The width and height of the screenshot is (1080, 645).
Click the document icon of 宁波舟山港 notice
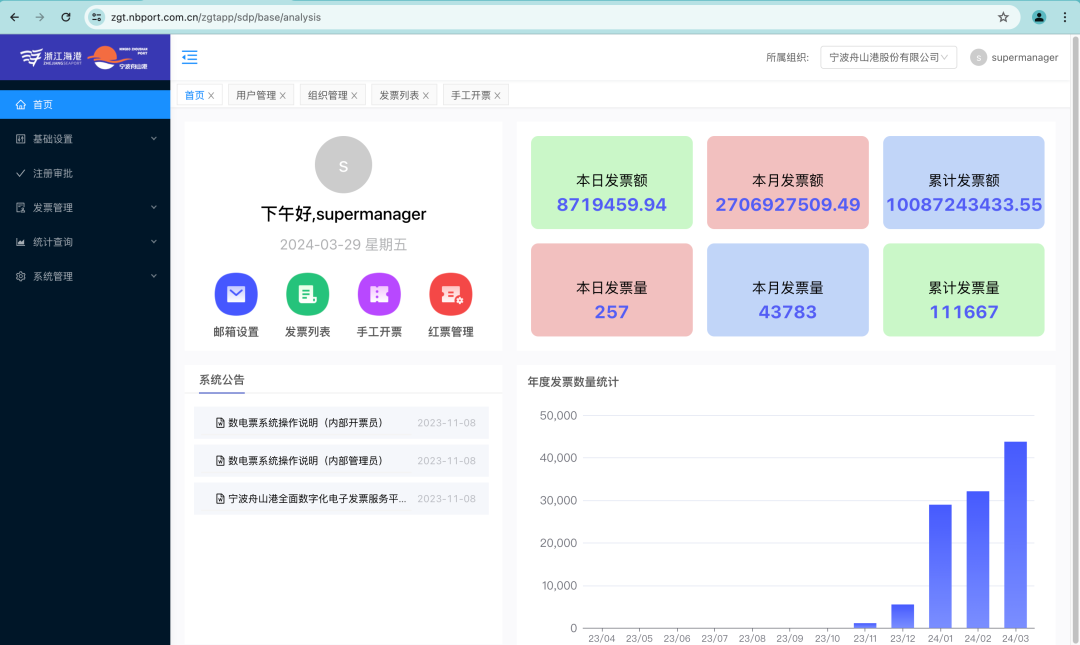click(x=220, y=499)
